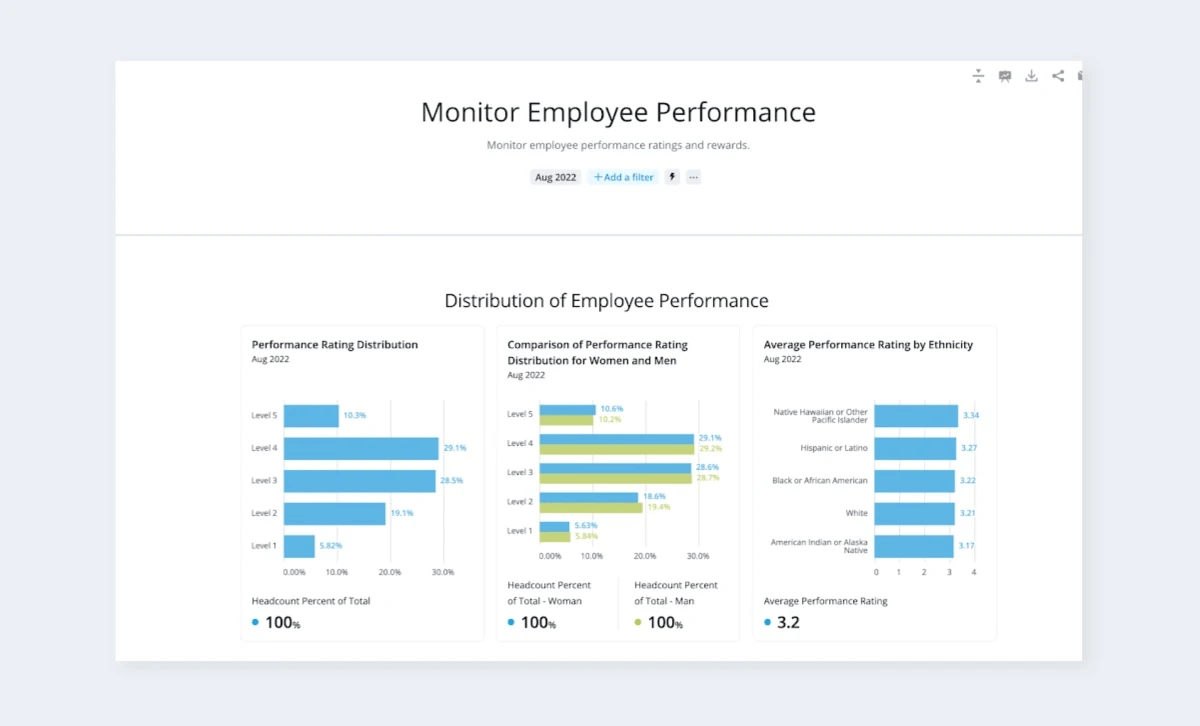Select the Level 4 bar in Performance Rating Distribution
Screen dimensions: 1200x726
pos(361,448)
